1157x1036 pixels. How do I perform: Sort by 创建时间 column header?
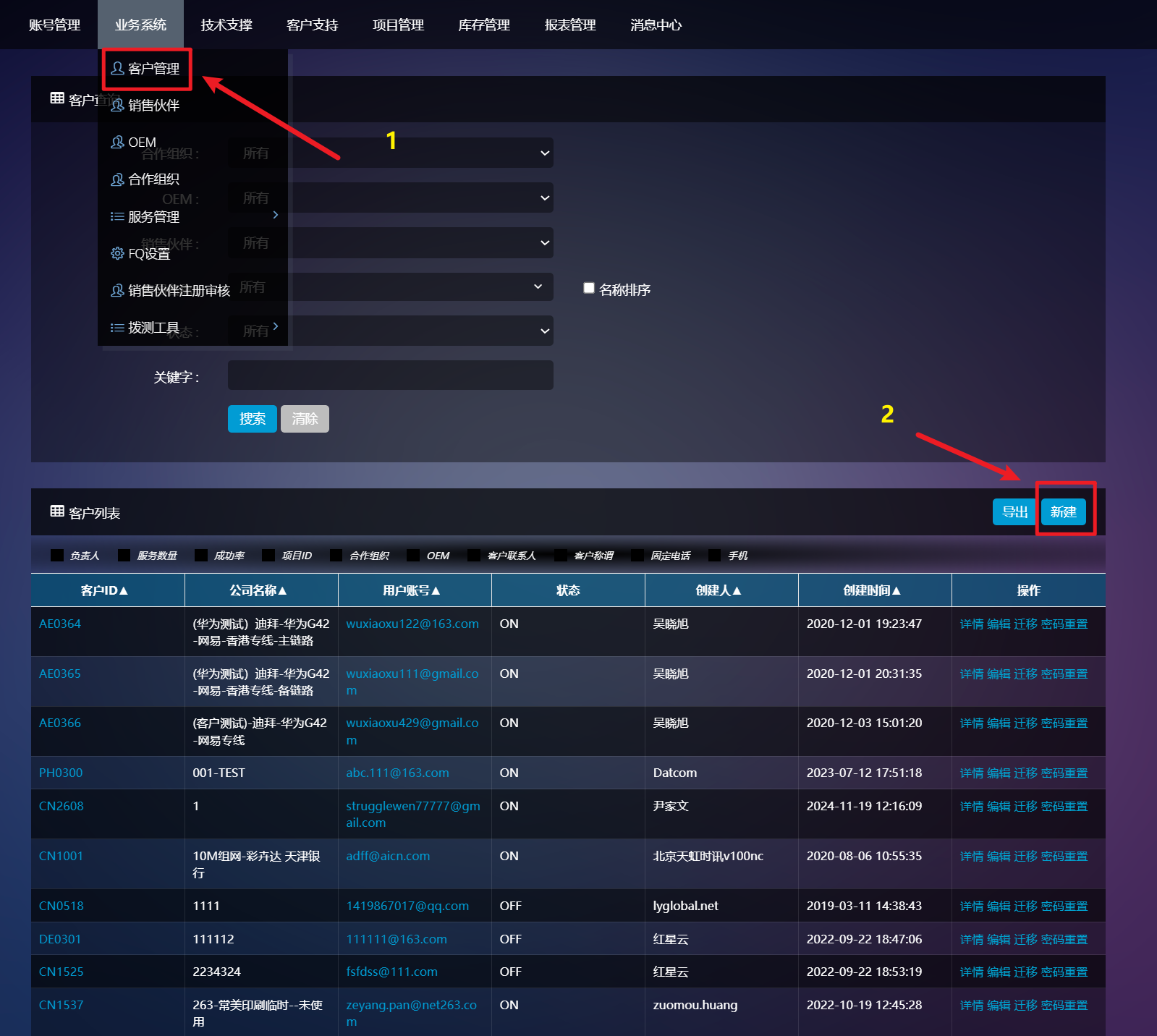coord(874,590)
